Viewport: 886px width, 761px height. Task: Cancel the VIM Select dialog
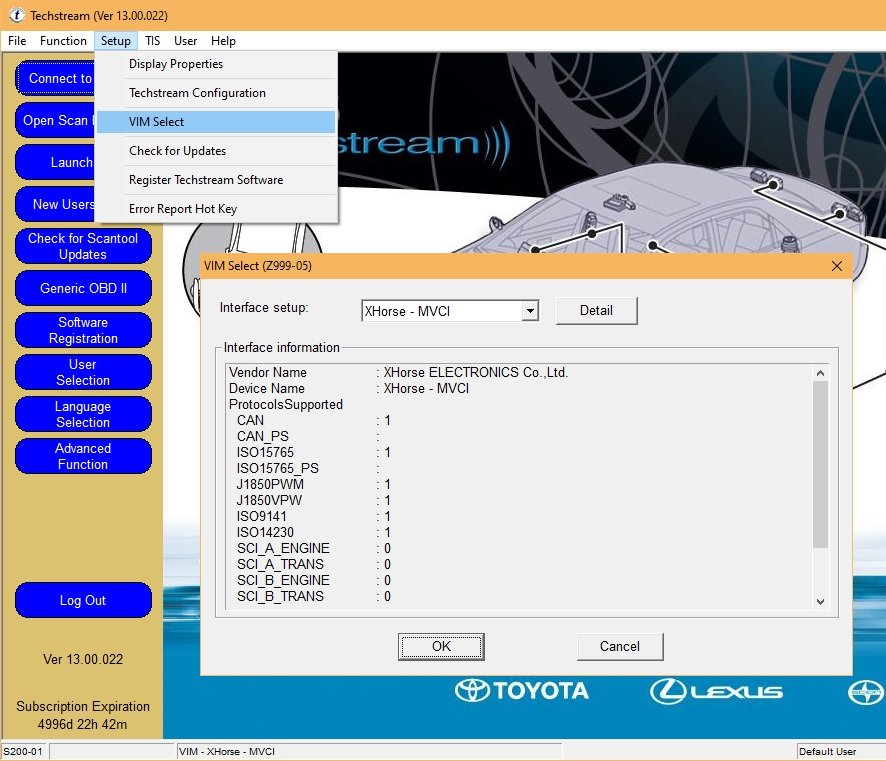pos(620,646)
